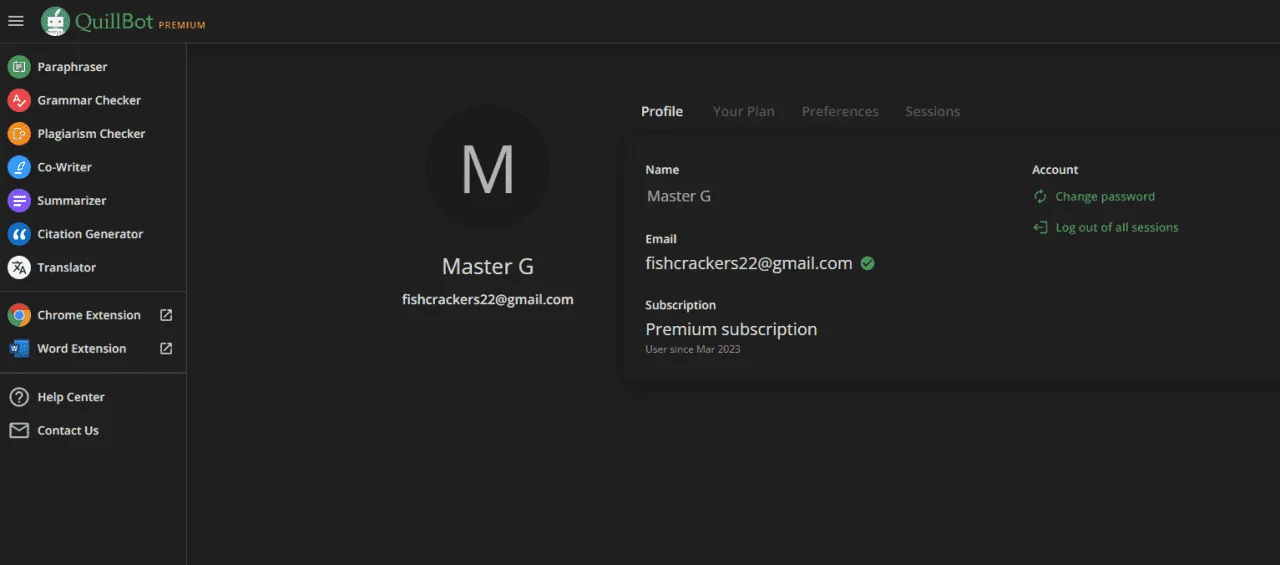1280x565 pixels.
Task: Click the Name label
Action: tap(662, 170)
